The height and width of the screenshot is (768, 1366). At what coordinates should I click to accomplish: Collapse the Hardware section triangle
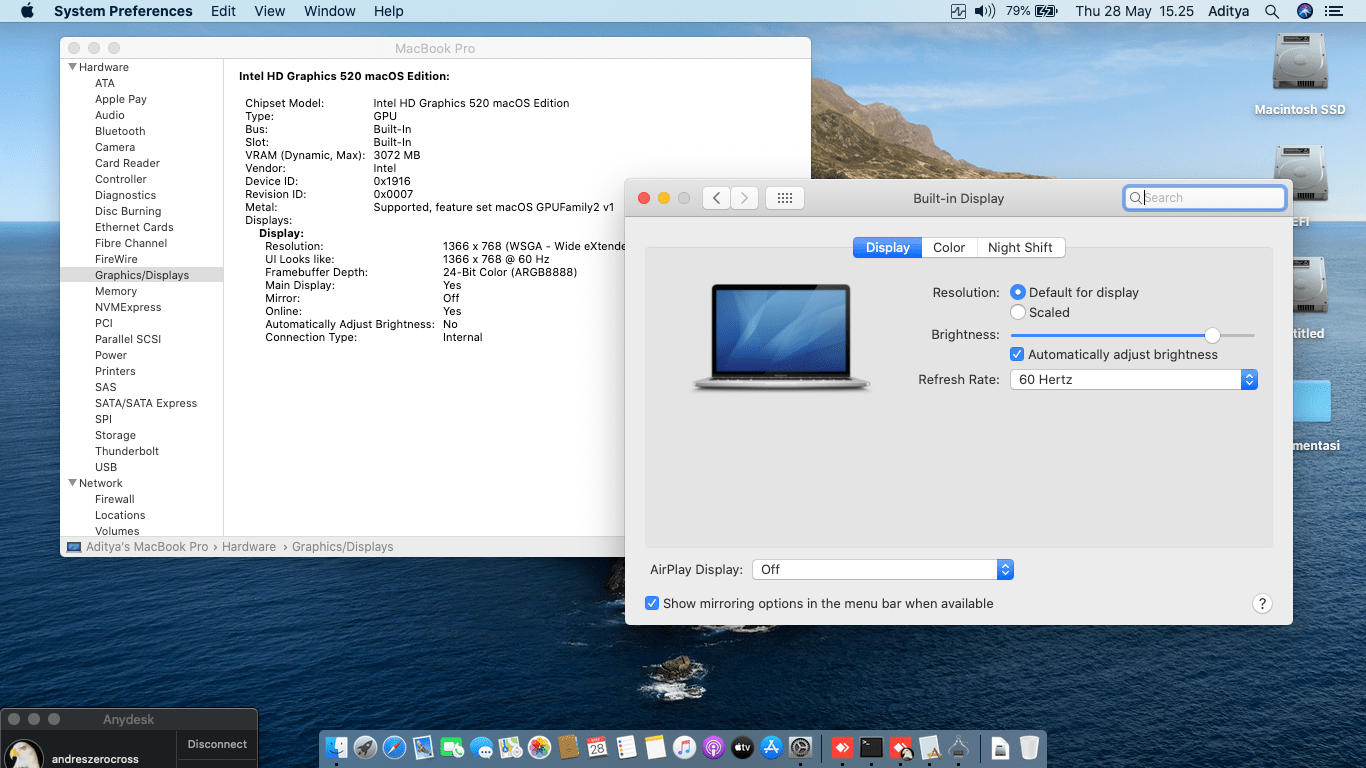click(x=72, y=67)
